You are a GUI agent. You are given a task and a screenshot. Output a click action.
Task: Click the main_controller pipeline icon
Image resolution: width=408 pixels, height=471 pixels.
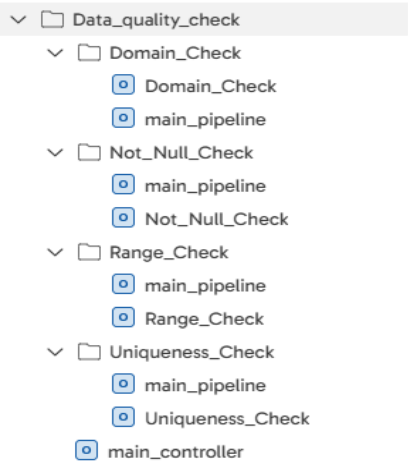pos(86,450)
